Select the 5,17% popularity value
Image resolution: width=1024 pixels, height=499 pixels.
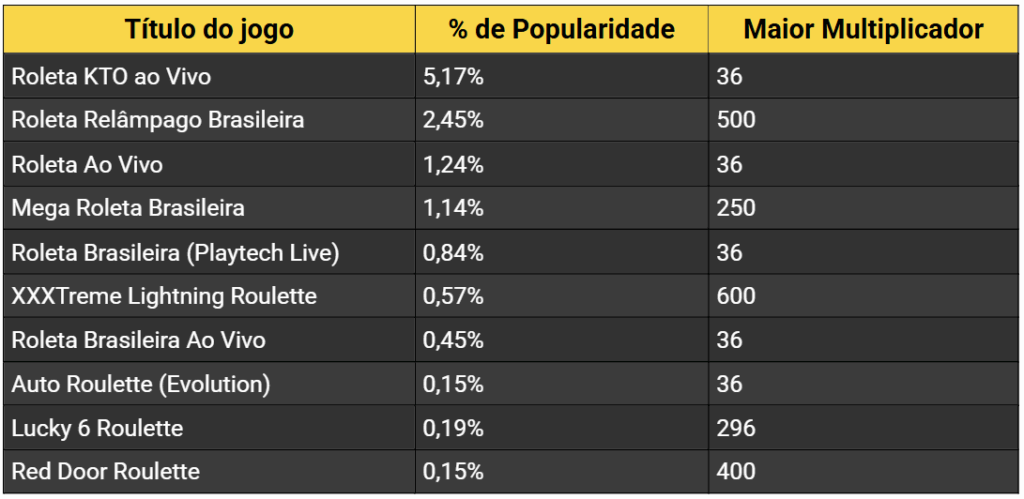tap(454, 76)
